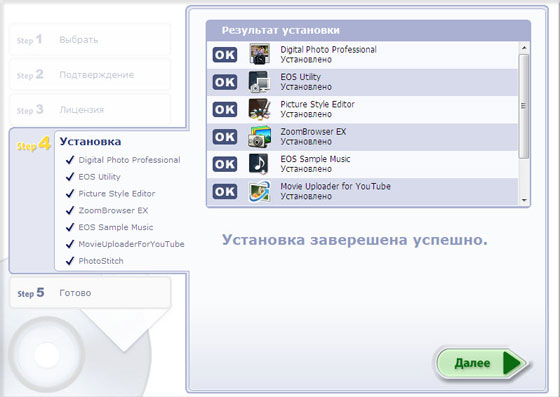Click the OK badge beside Digital Photo Professional
This screenshot has width=560, height=397.
click(225, 55)
